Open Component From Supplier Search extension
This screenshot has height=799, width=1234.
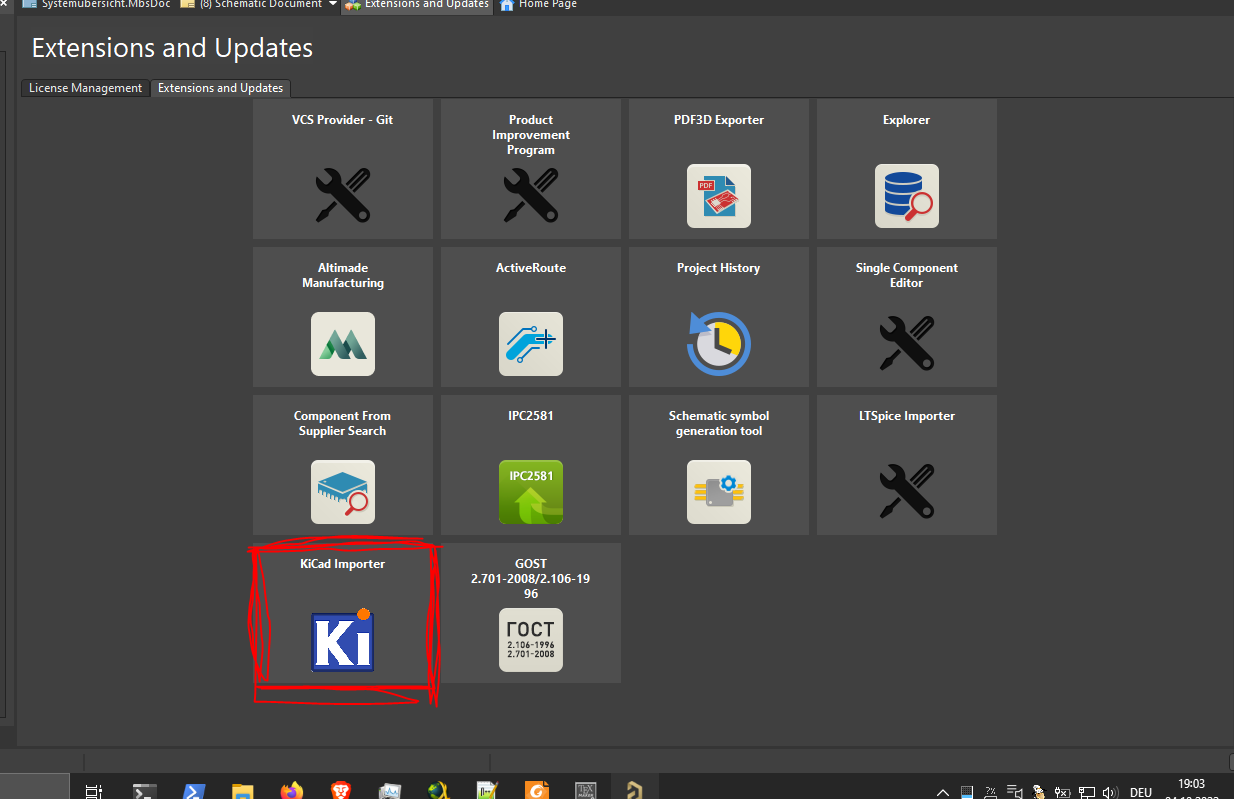tap(343, 464)
